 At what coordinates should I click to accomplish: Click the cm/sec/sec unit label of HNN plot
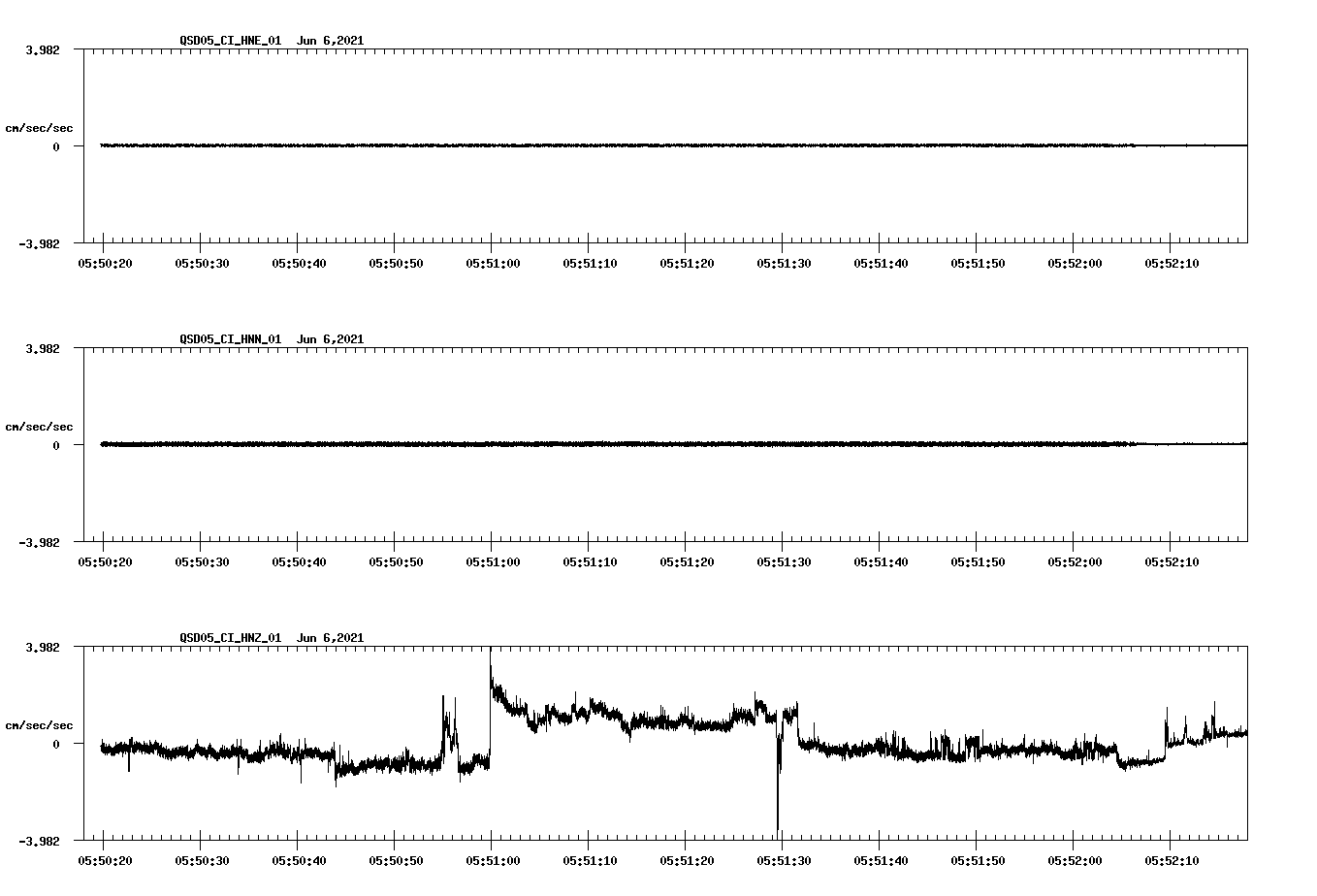coord(39,428)
